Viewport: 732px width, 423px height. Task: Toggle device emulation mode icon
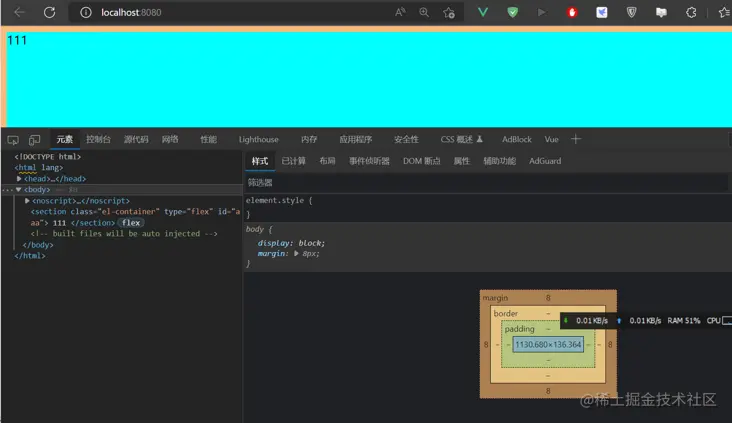[x=35, y=140]
